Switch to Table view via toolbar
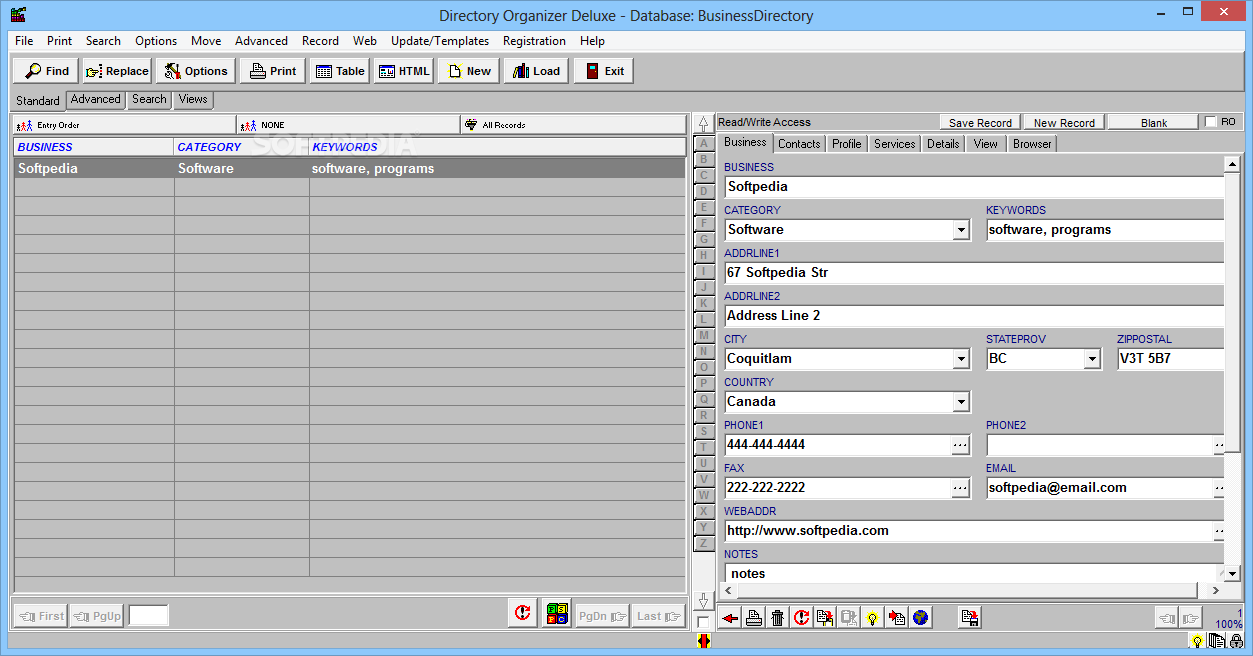 tap(340, 71)
